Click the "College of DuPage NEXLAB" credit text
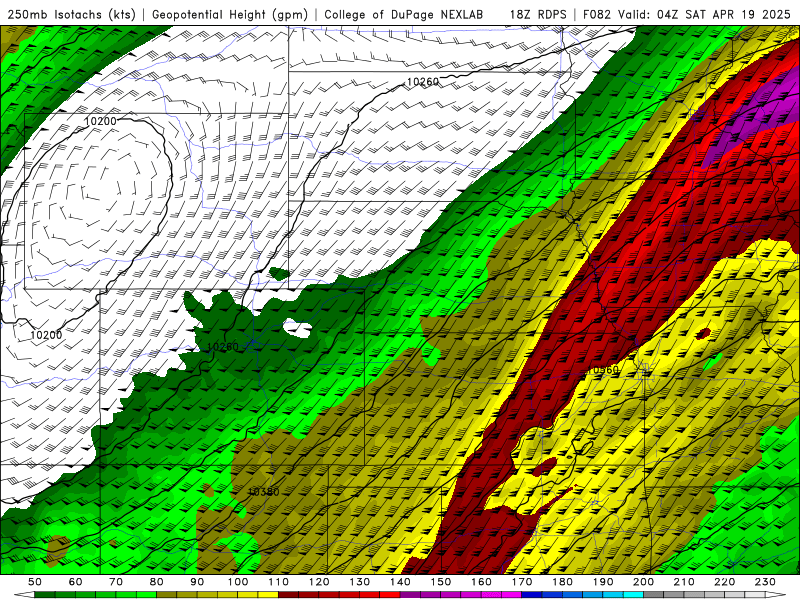 coord(403,14)
